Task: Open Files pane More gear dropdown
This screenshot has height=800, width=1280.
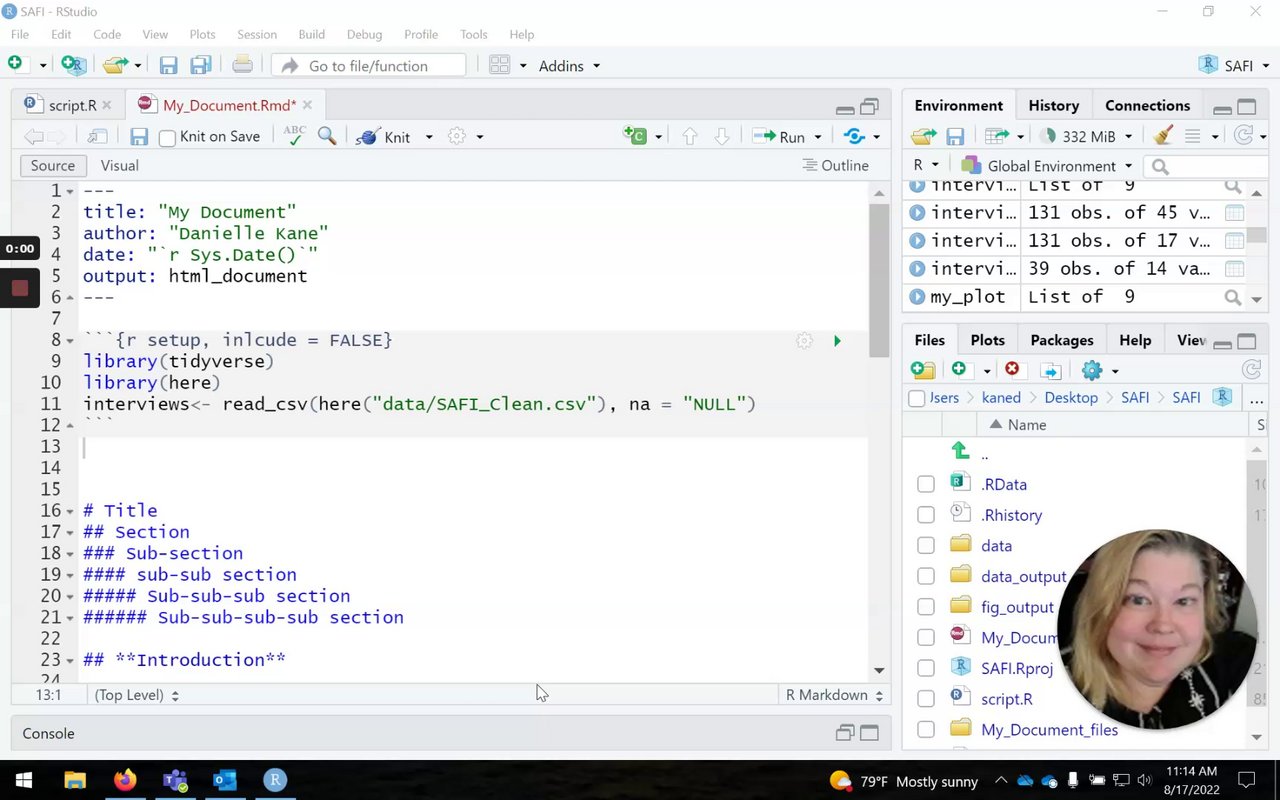Action: (x=1100, y=370)
